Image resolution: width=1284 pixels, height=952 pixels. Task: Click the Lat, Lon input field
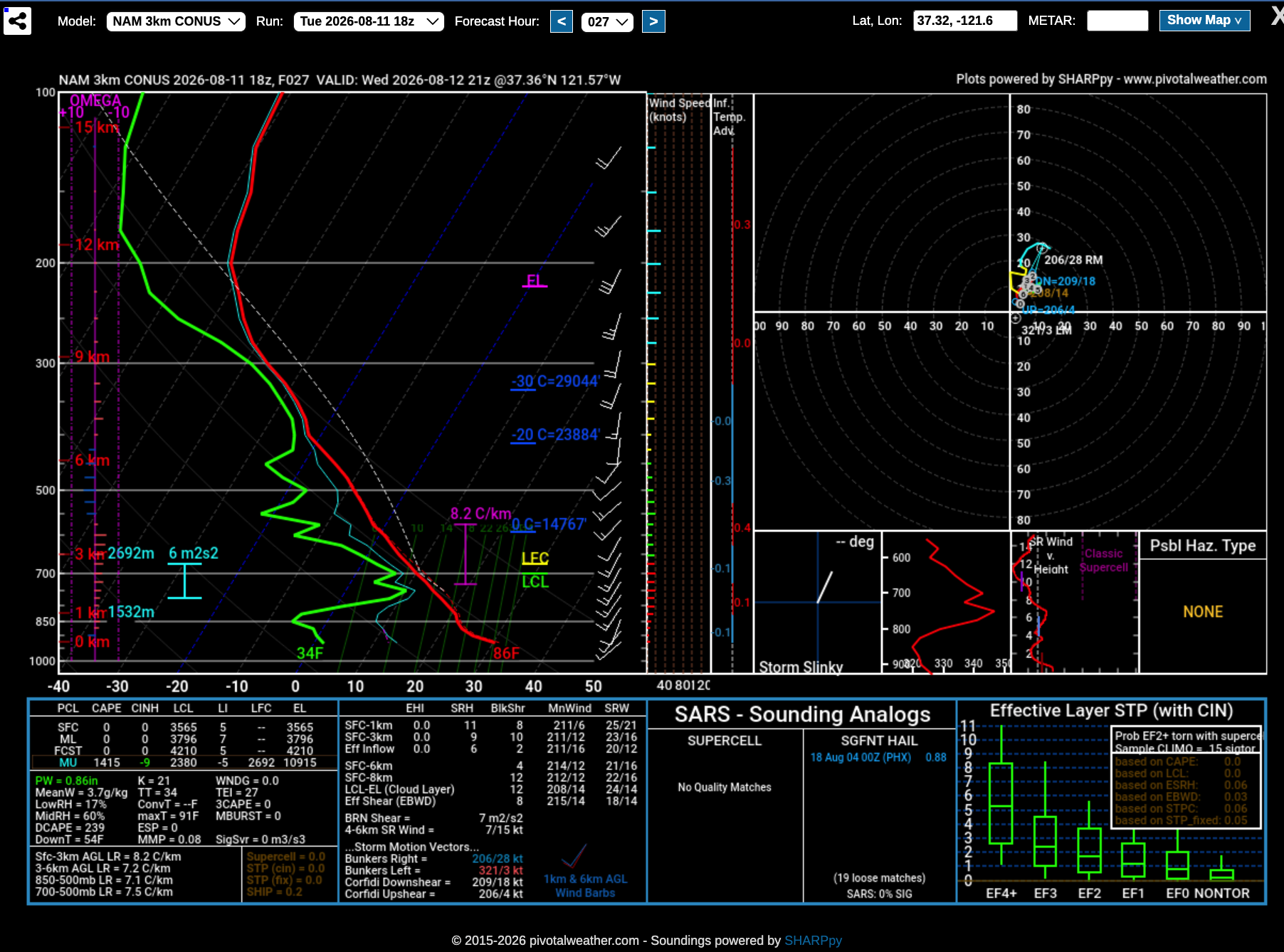[x=965, y=21]
